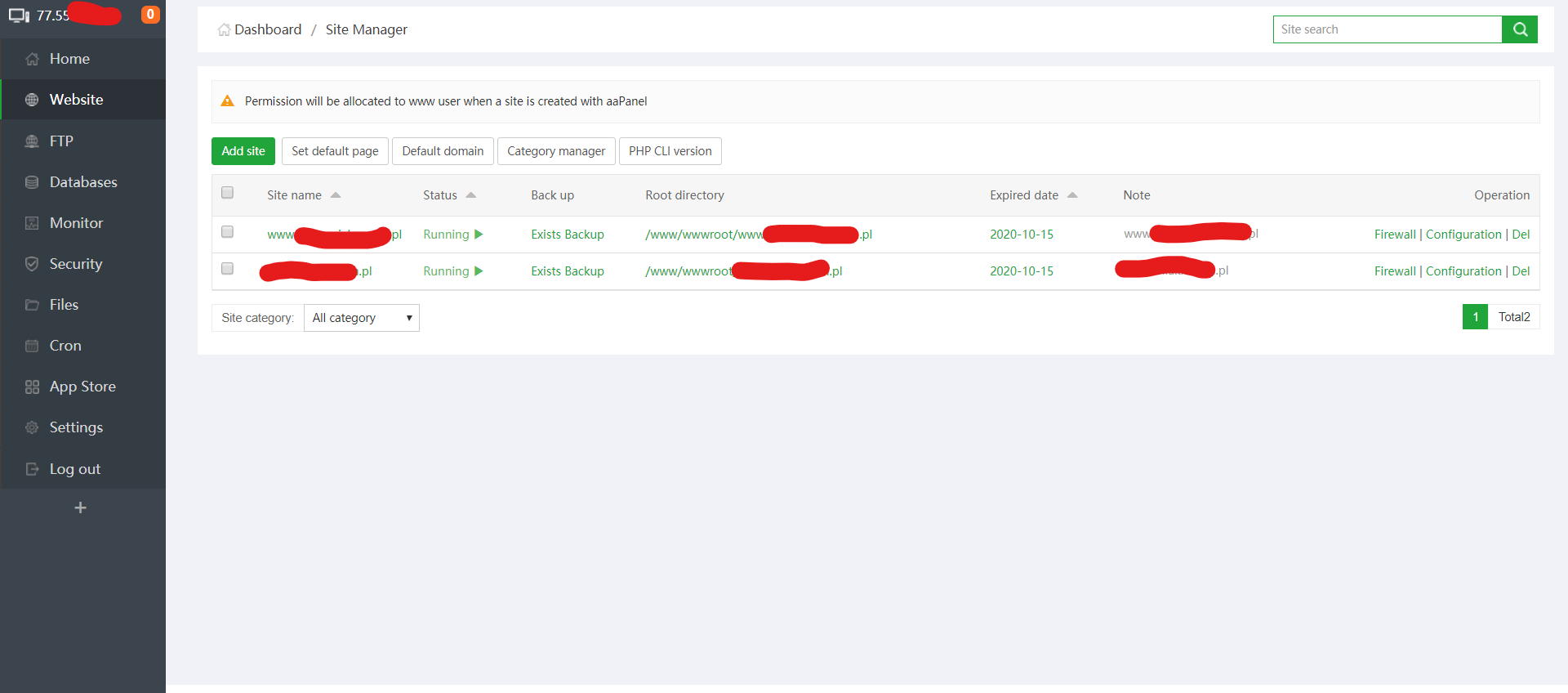Click Running status in second row

coord(446,271)
